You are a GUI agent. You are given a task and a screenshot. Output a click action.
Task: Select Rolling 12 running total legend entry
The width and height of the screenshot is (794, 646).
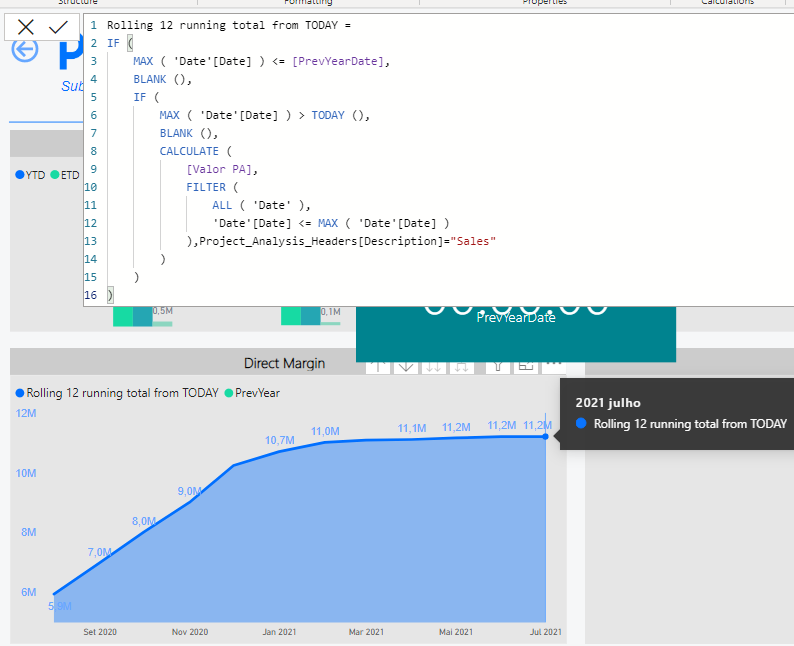[117, 393]
